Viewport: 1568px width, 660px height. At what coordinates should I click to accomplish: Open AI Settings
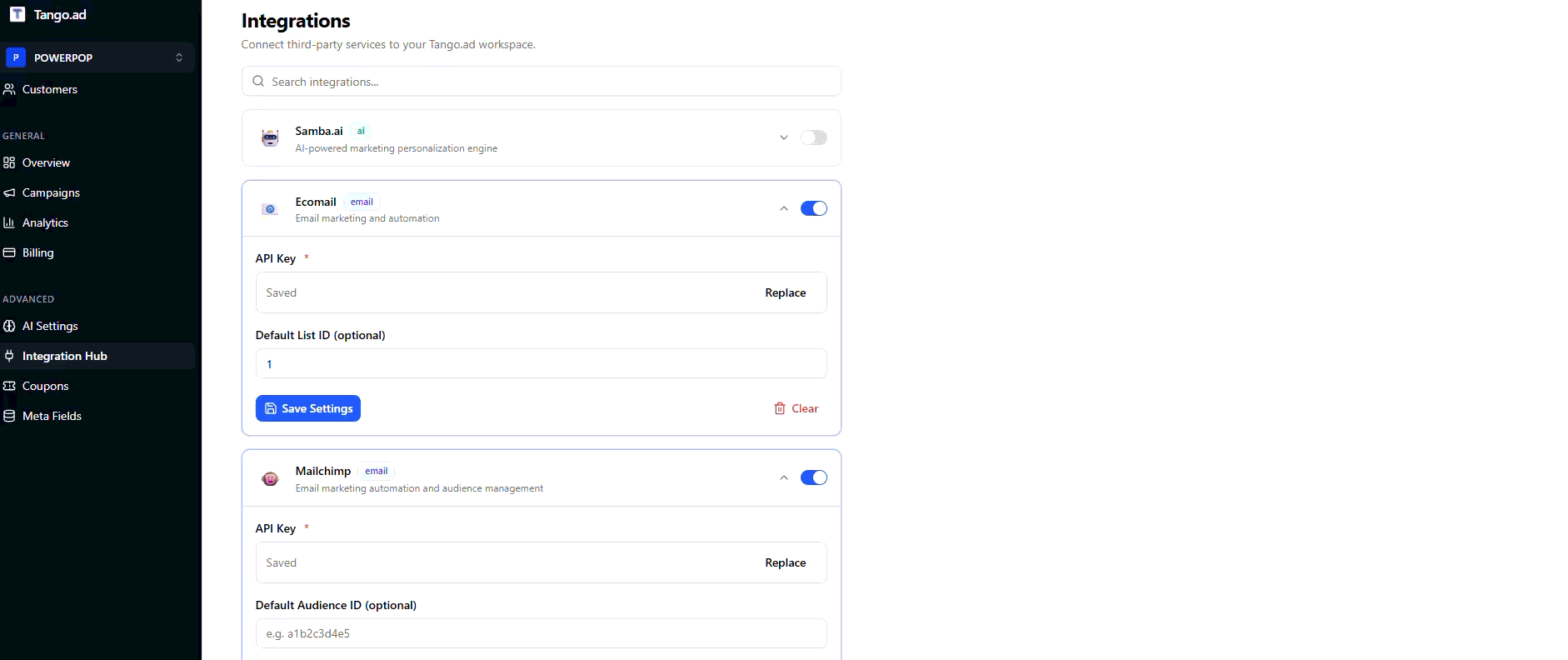[x=97, y=326]
